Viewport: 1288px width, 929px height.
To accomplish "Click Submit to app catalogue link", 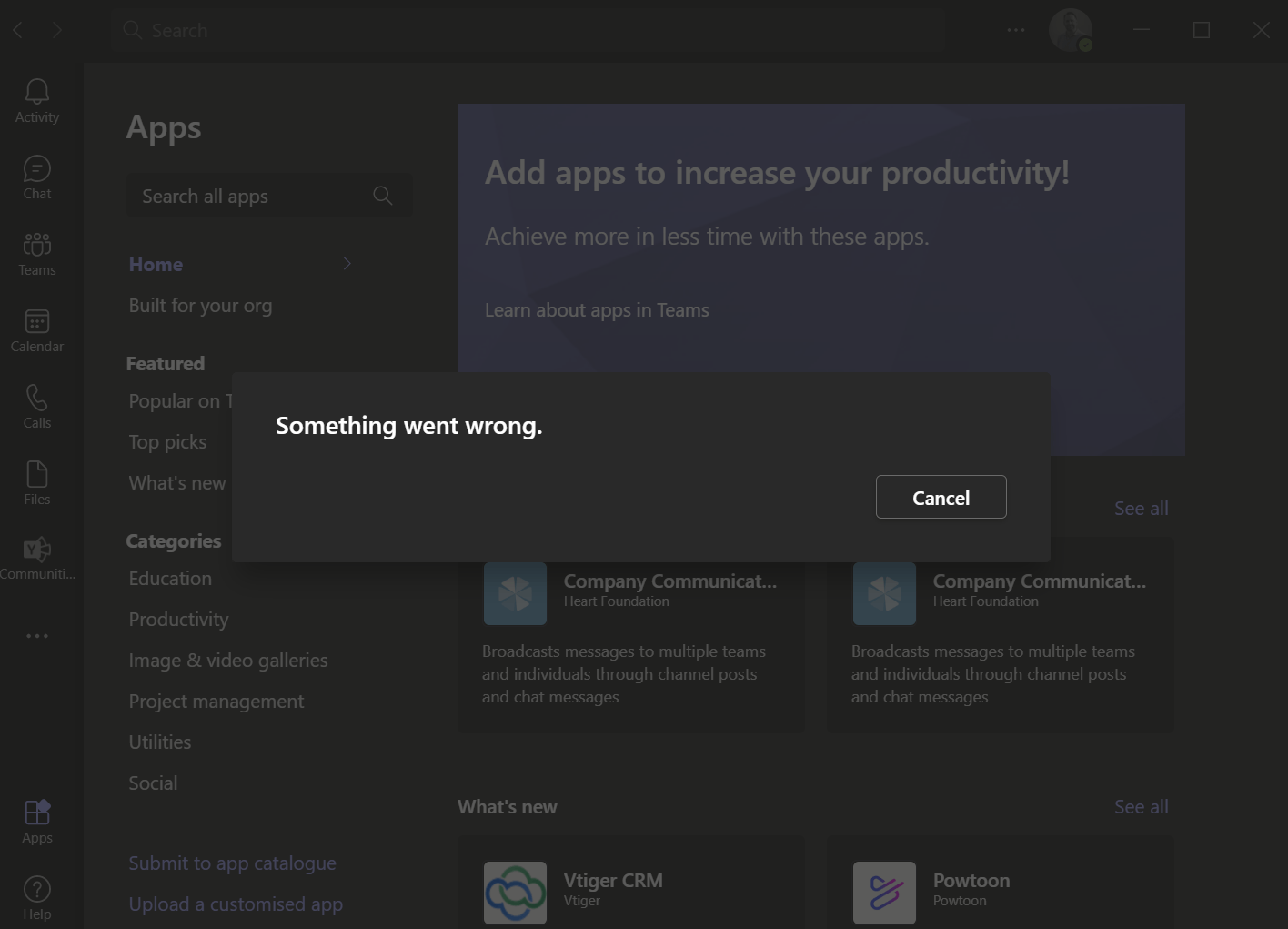I will coord(232,863).
